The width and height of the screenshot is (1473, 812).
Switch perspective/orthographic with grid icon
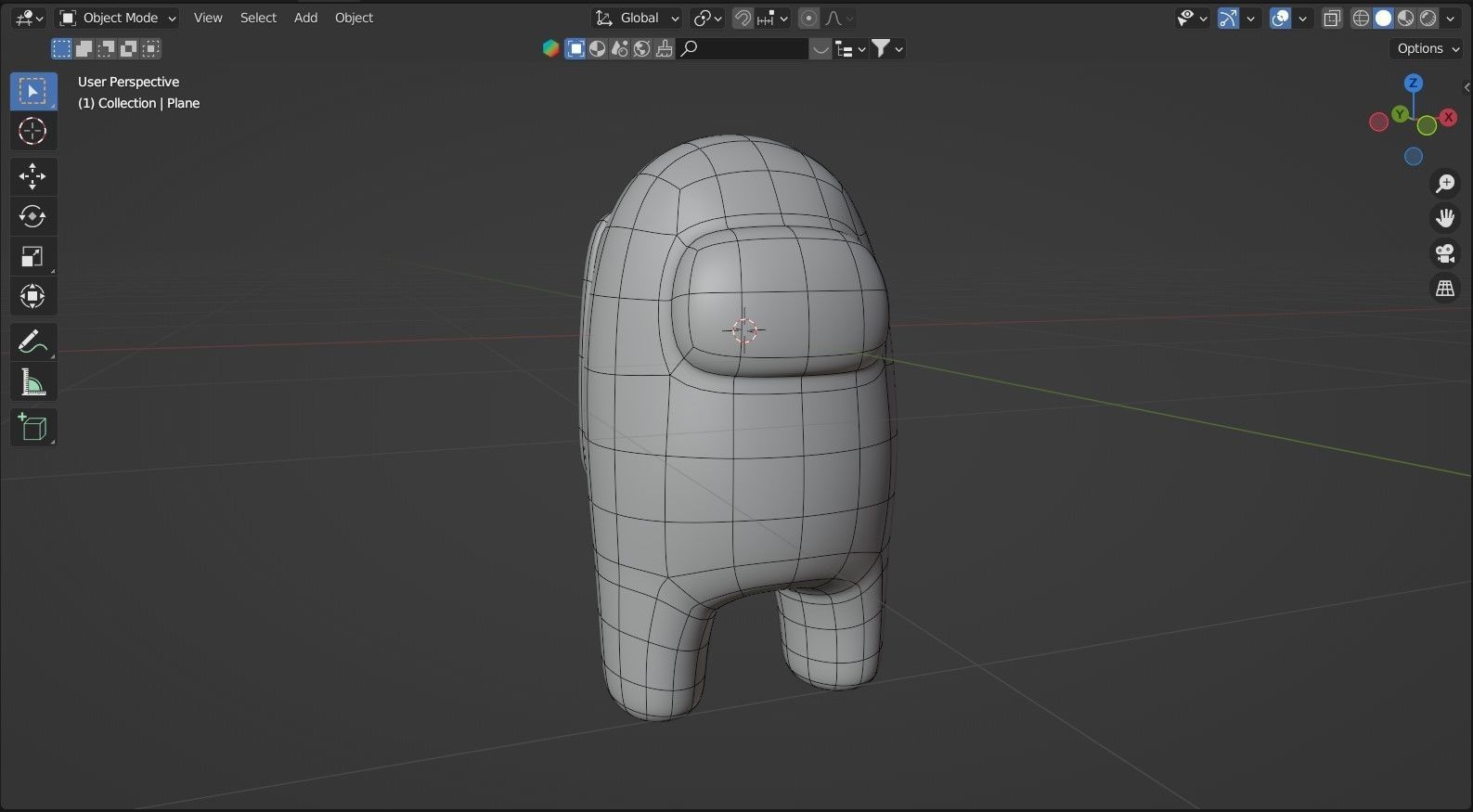pyautogui.click(x=1445, y=289)
